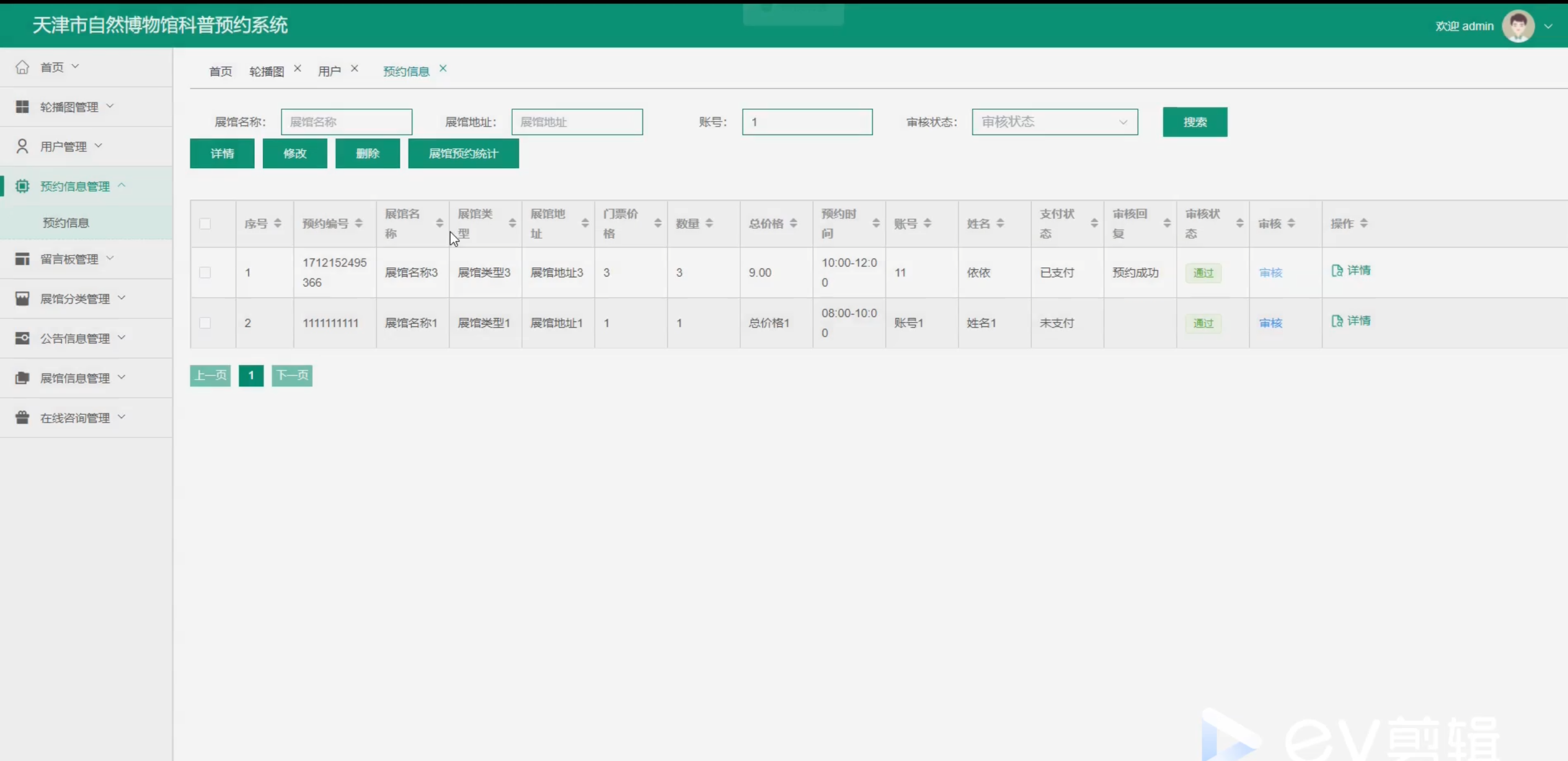
Task: Open the 审核状态 dropdown filter
Action: [x=1055, y=122]
